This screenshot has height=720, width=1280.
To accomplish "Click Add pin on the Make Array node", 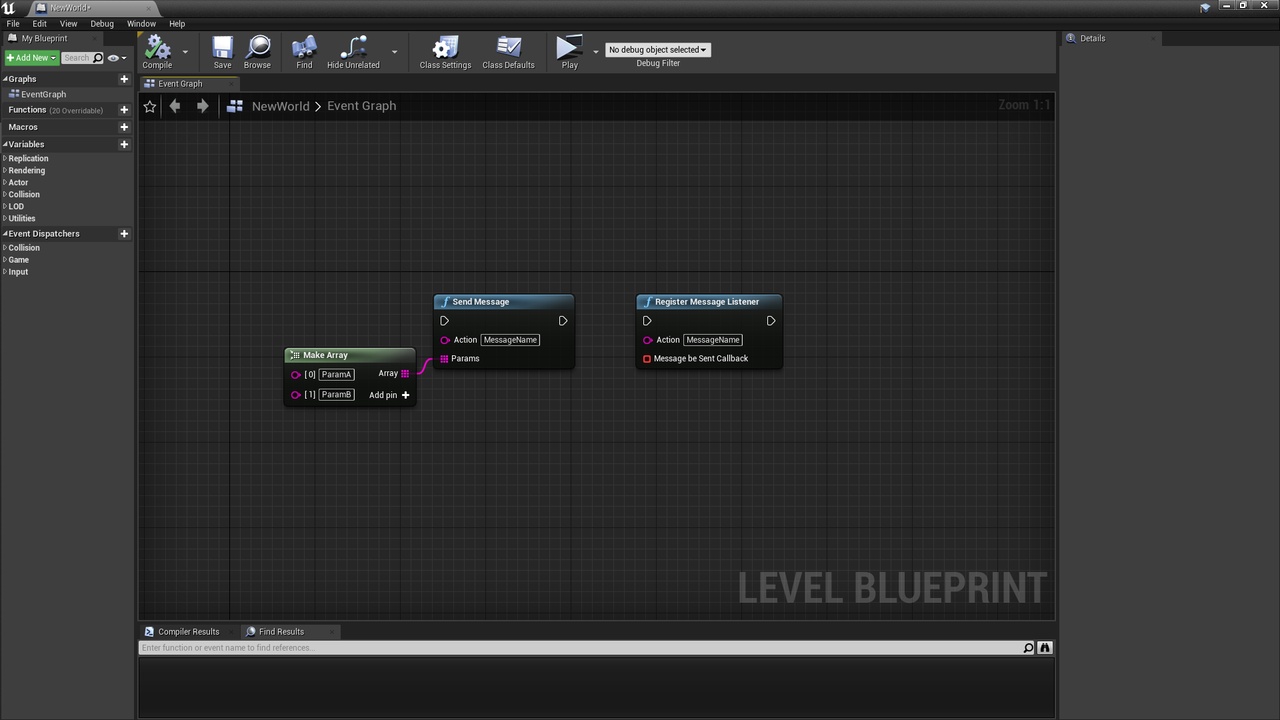I will click(389, 395).
